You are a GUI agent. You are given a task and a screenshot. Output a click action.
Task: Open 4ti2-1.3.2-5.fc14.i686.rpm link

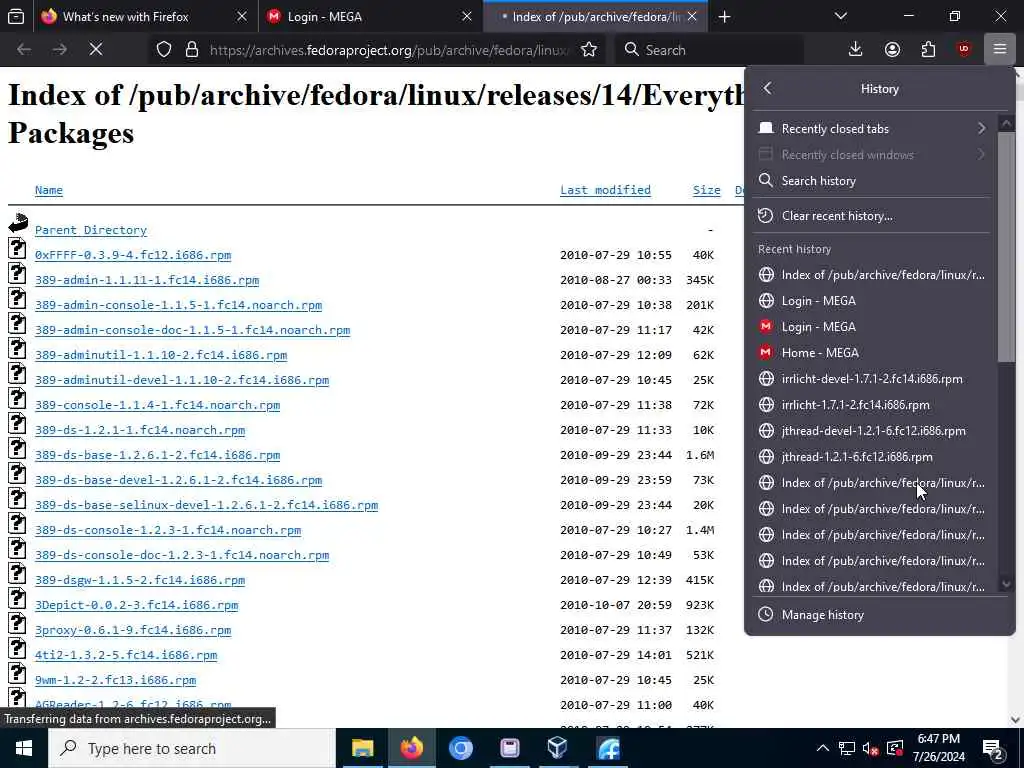click(x=126, y=655)
